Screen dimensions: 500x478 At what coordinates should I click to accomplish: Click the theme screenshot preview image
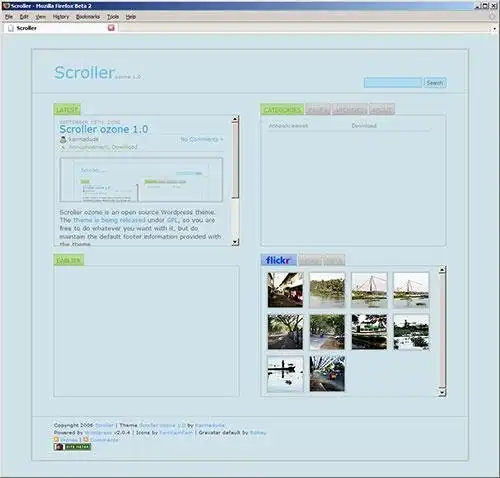click(x=141, y=180)
